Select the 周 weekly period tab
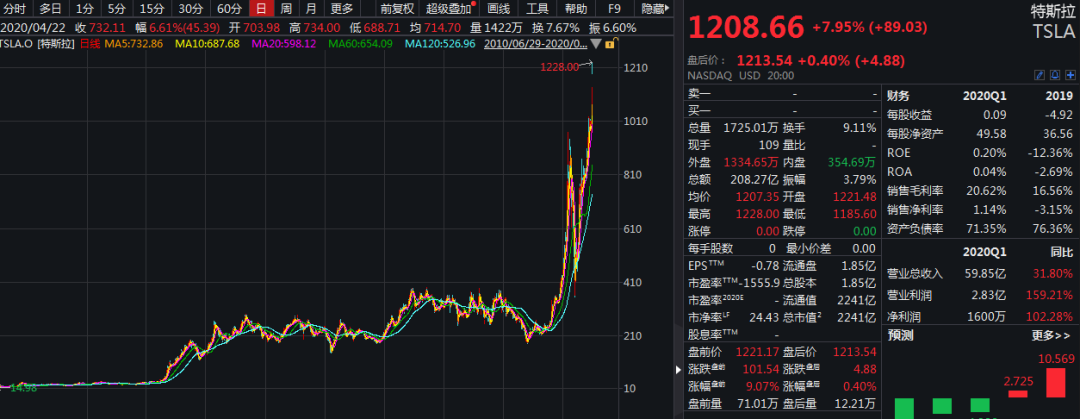Viewport: 1080px width, 419px height. [285, 8]
